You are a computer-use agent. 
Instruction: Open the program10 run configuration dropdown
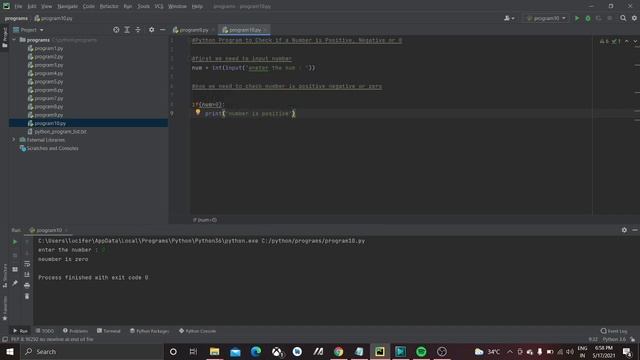click(546, 18)
